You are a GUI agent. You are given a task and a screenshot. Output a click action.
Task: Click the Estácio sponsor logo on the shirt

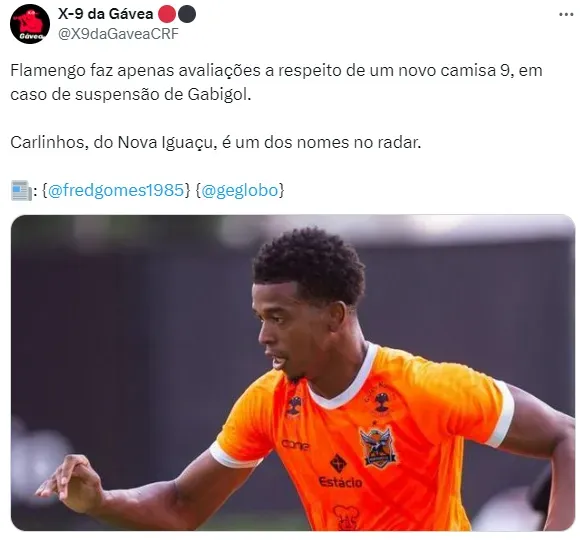(340, 482)
